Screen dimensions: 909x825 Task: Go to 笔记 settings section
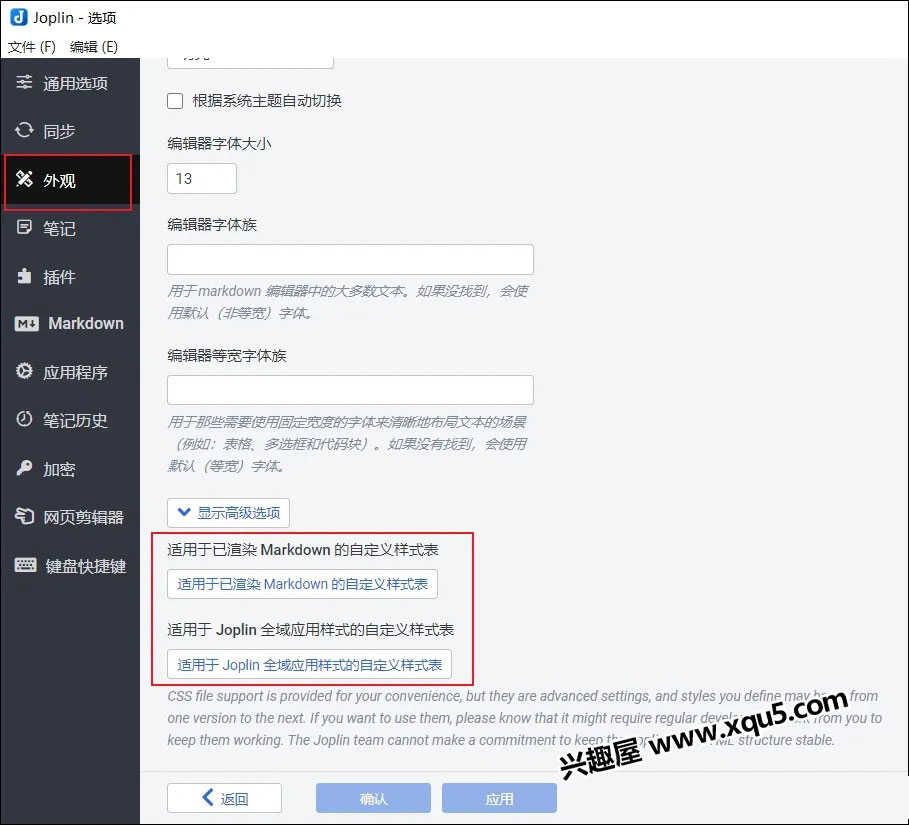coord(70,228)
